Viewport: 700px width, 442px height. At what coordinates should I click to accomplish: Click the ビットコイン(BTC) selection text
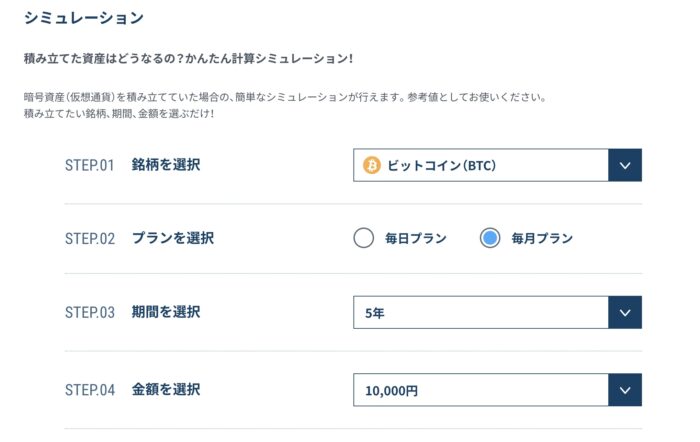441,166
